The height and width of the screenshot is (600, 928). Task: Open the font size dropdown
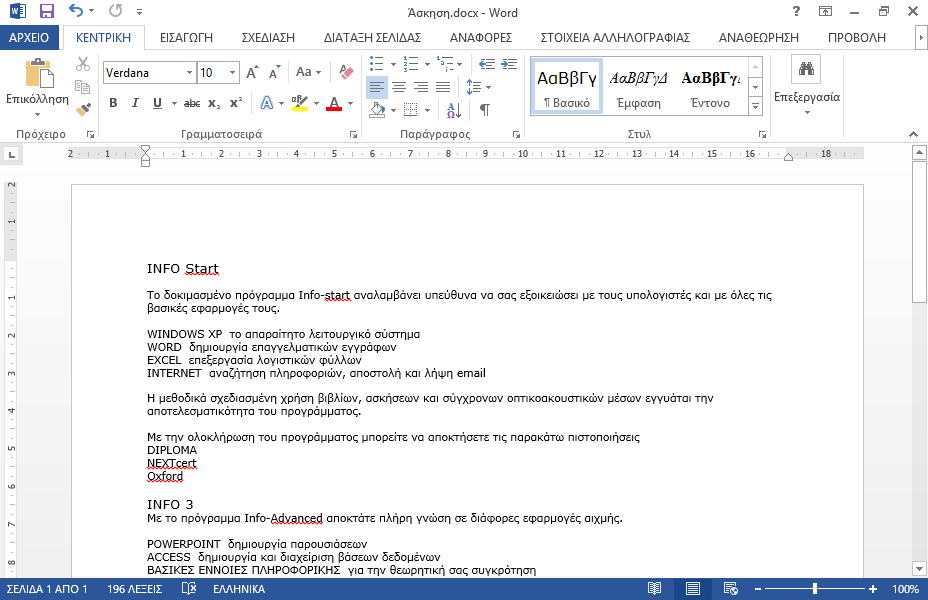pyautogui.click(x=233, y=73)
